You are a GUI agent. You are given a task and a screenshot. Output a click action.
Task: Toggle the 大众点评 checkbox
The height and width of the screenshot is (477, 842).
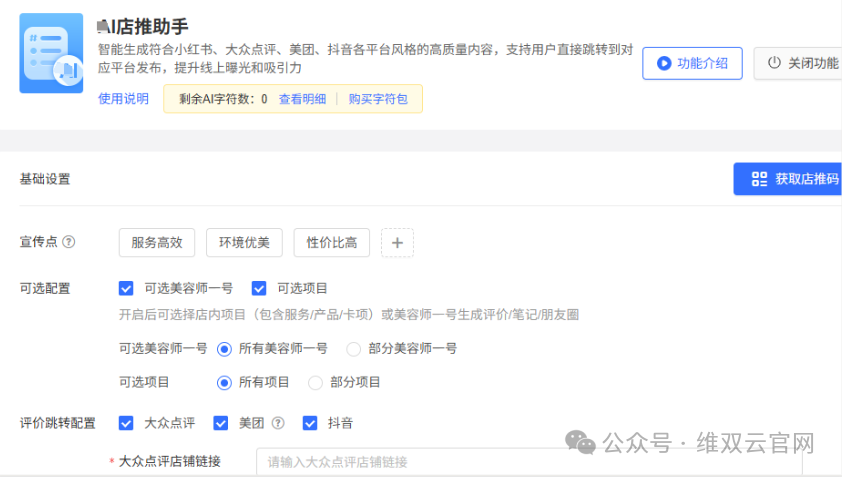point(126,423)
